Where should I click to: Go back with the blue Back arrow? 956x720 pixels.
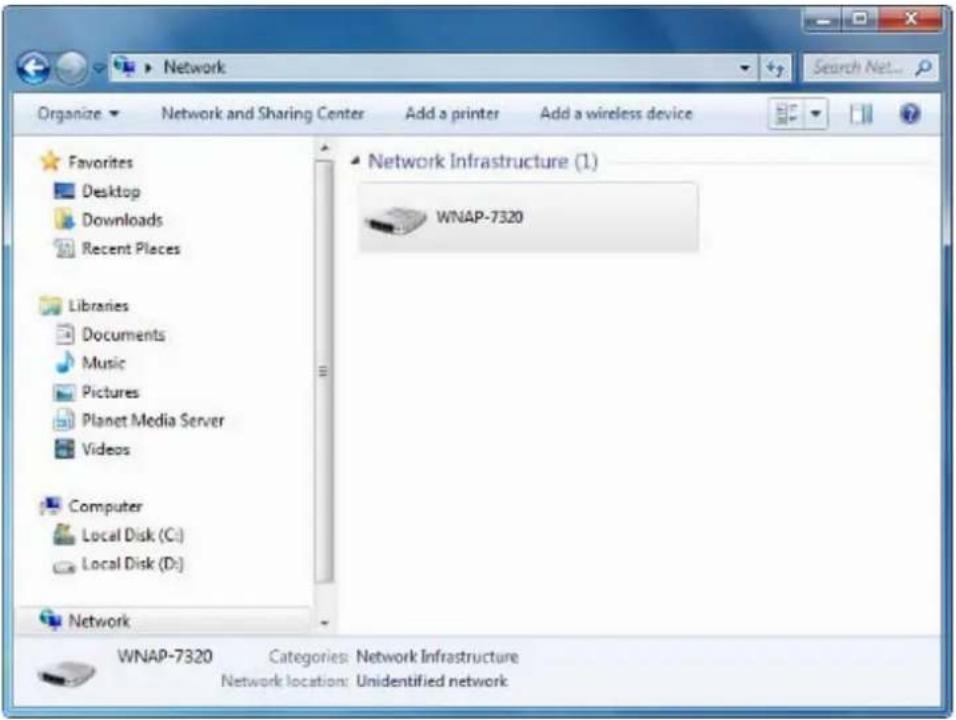(x=34, y=68)
